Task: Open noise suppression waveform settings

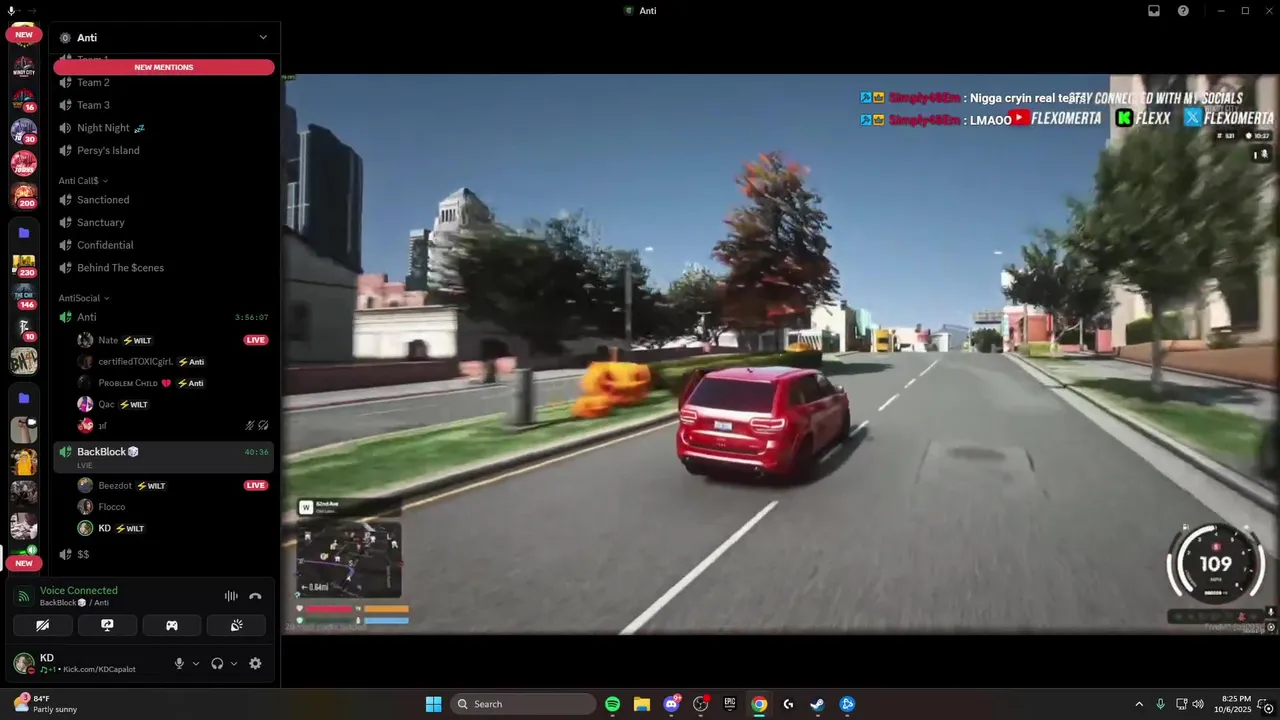Action: click(231, 596)
